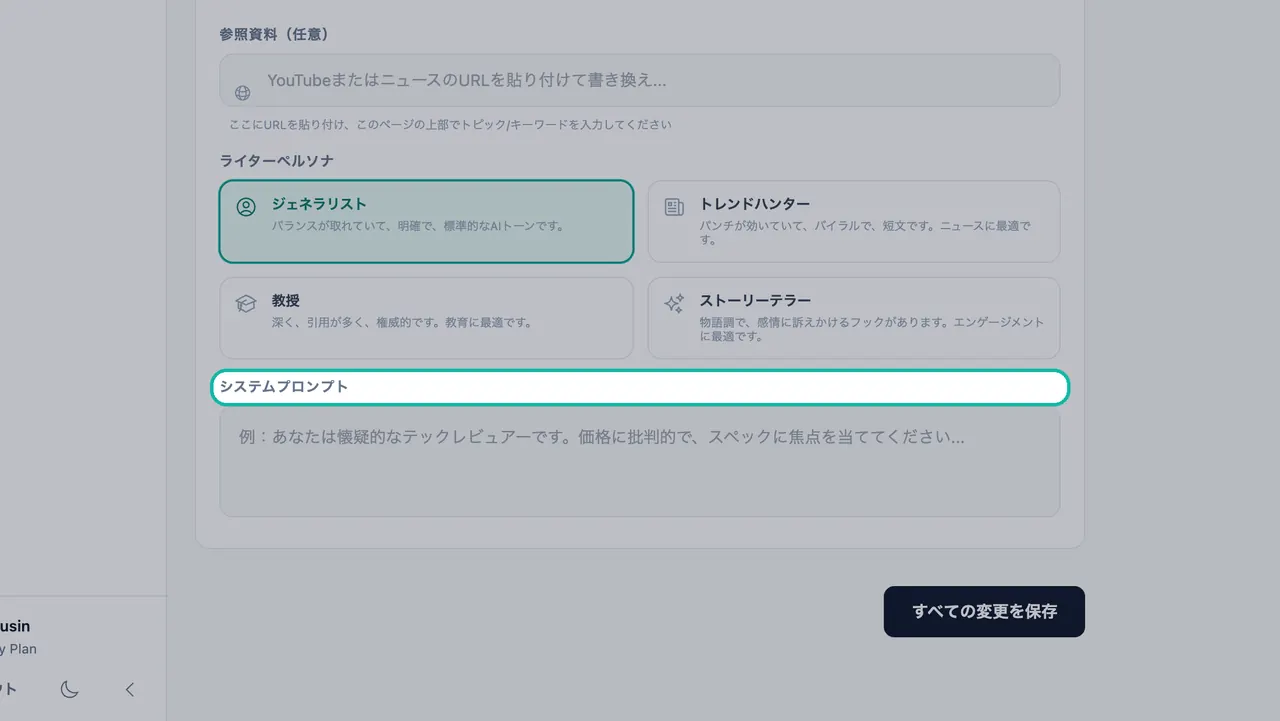
Task: Click the ジェネラリスト person icon
Action: pos(246,207)
